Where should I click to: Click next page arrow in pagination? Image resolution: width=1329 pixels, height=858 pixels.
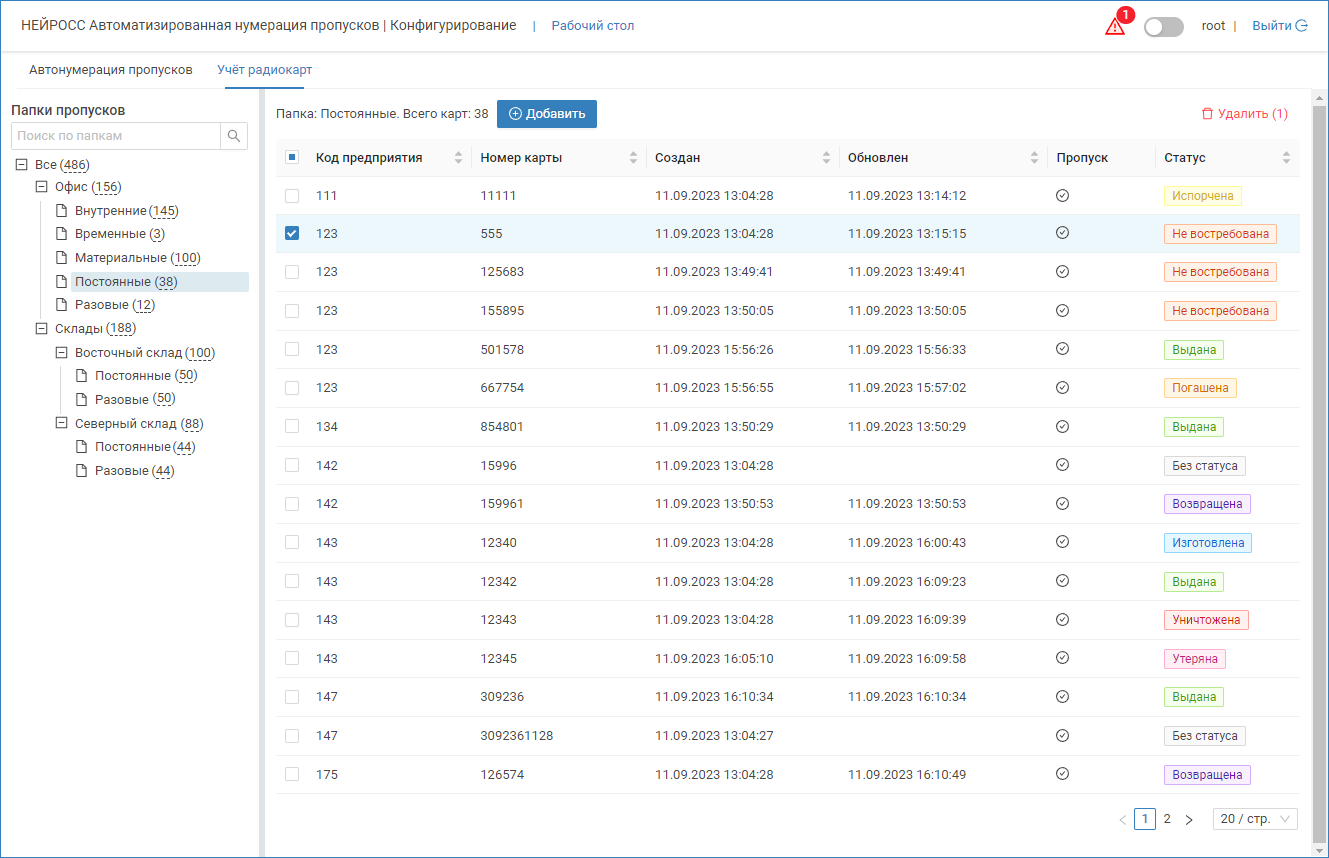1189,819
